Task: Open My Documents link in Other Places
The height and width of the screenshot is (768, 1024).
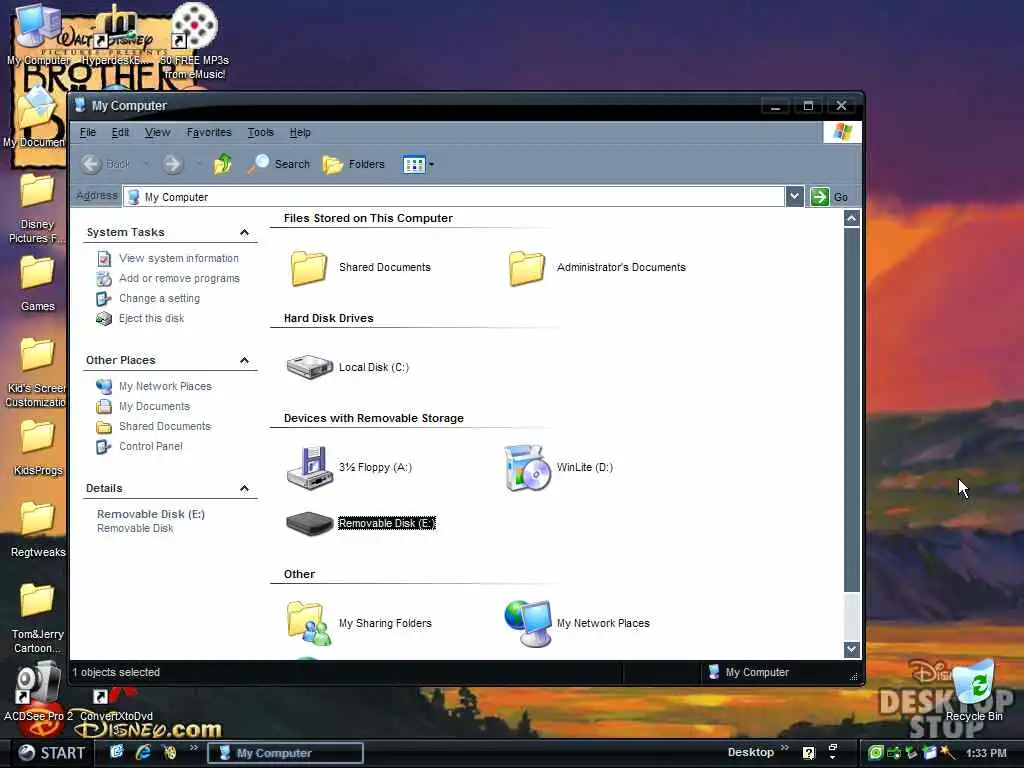Action: [154, 406]
